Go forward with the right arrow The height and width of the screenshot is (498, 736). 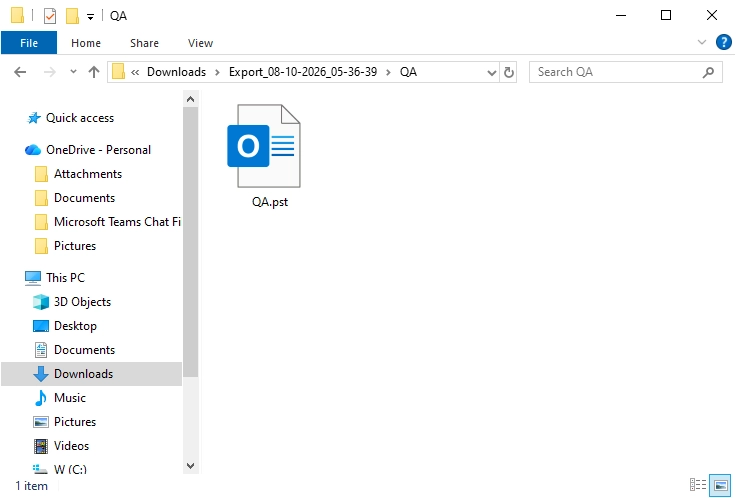(49, 72)
